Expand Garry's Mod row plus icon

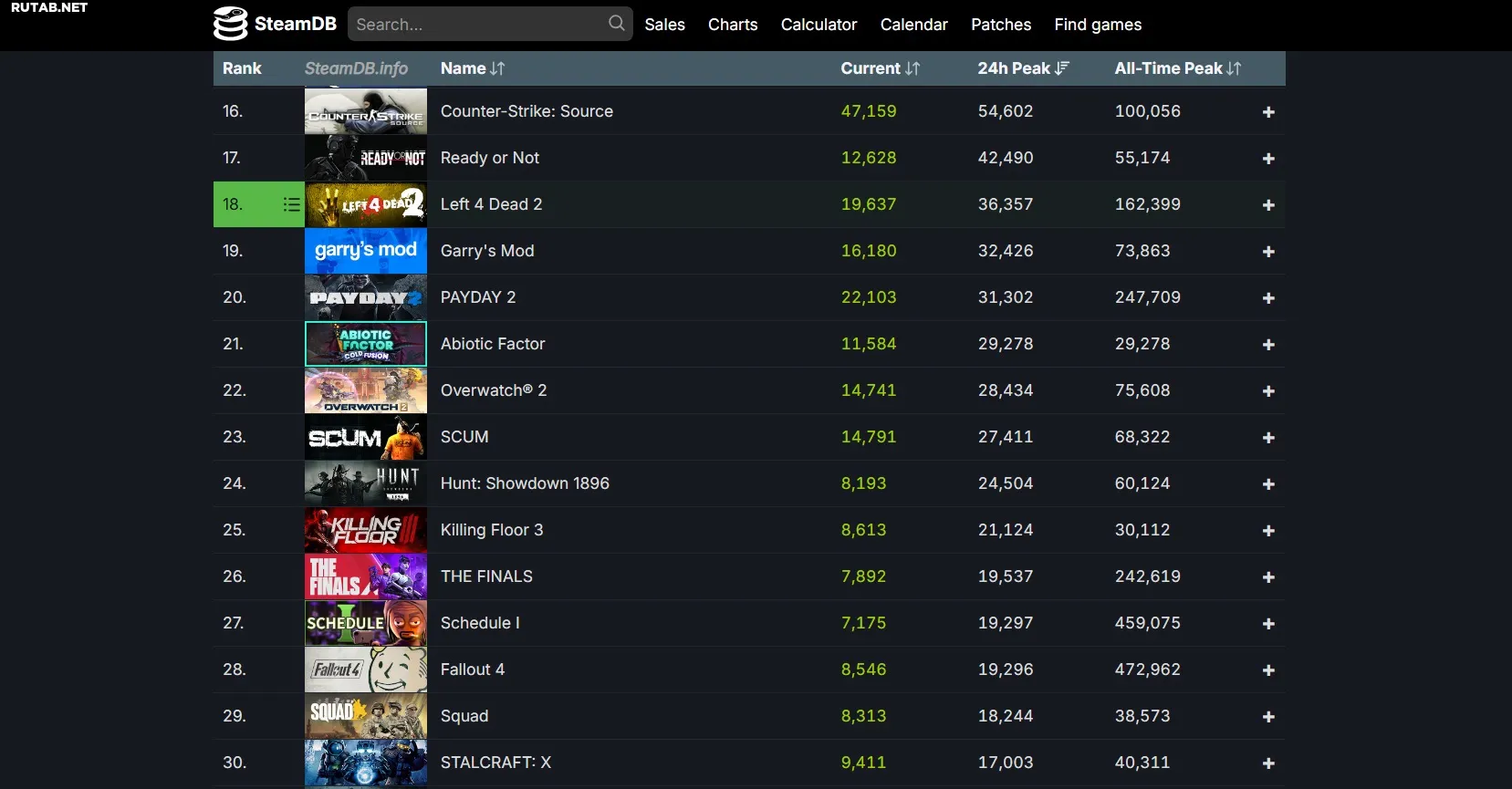tap(1268, 252)
